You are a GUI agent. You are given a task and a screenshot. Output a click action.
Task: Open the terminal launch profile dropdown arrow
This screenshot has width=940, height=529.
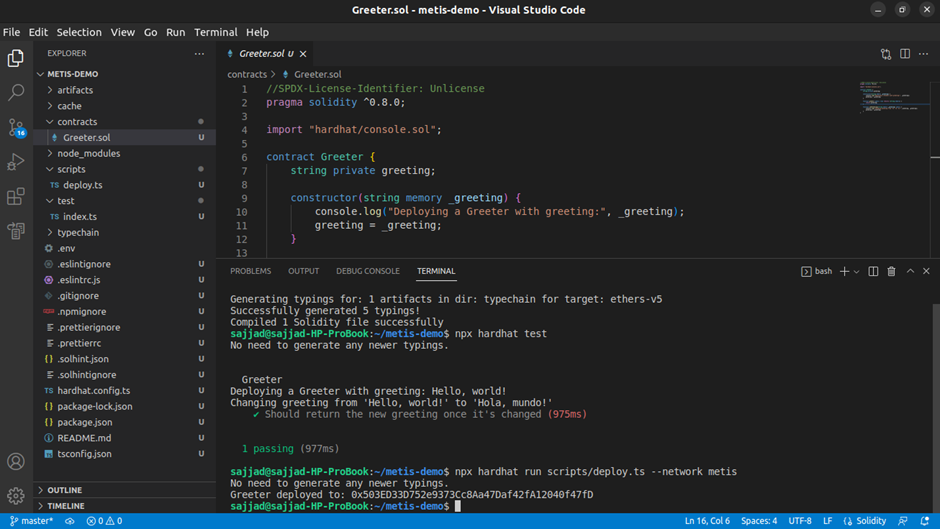click(x=857, y=272)
